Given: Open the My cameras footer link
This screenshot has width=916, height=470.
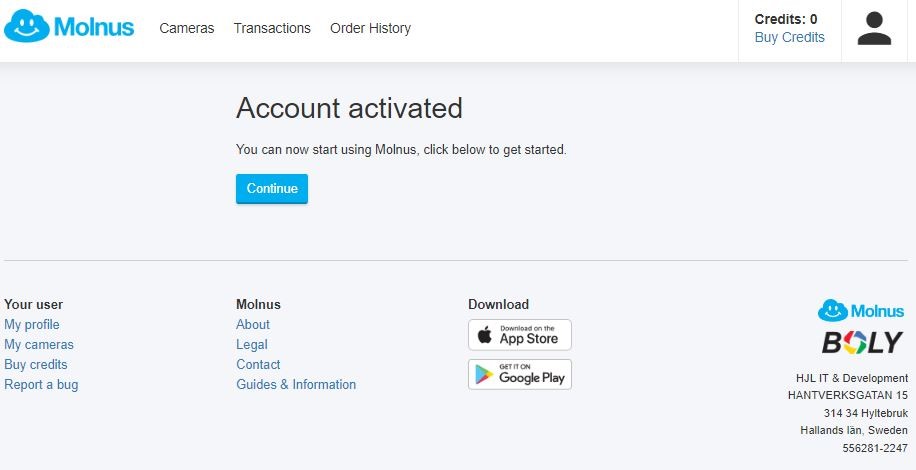Looking at the screenshot, I should (x=39, y=344).
